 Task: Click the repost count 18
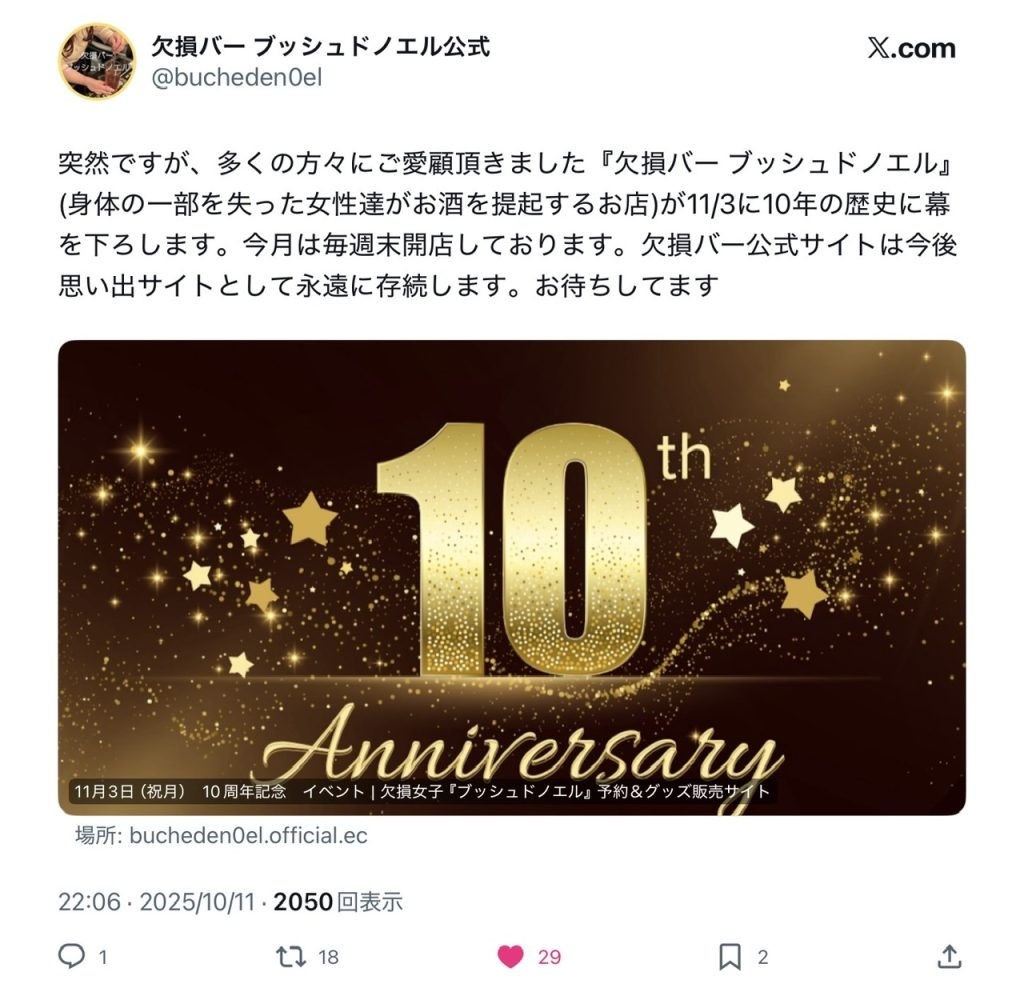coord(328,957)
